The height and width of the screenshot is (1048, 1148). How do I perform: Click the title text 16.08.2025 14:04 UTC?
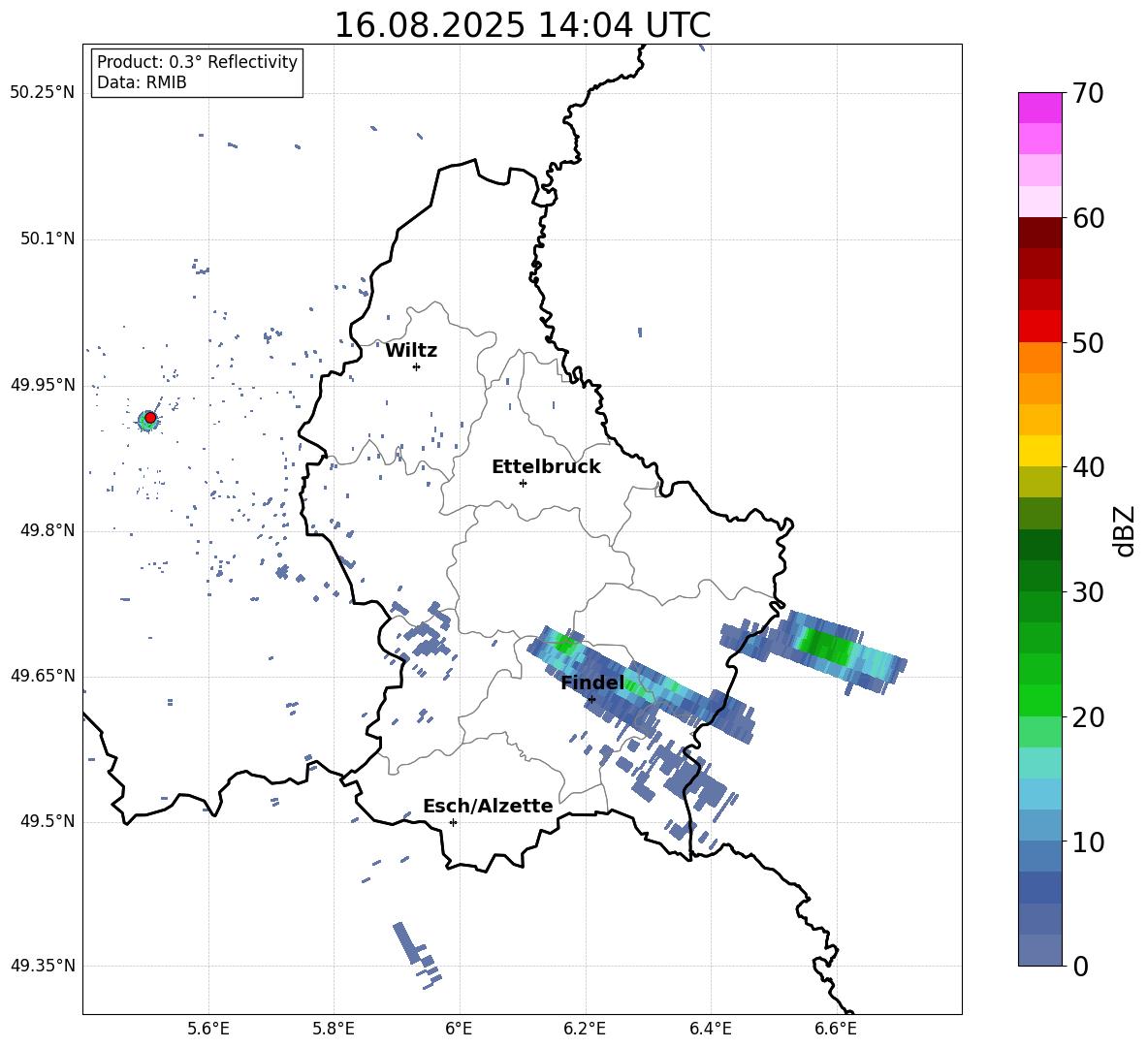[522, 25]
